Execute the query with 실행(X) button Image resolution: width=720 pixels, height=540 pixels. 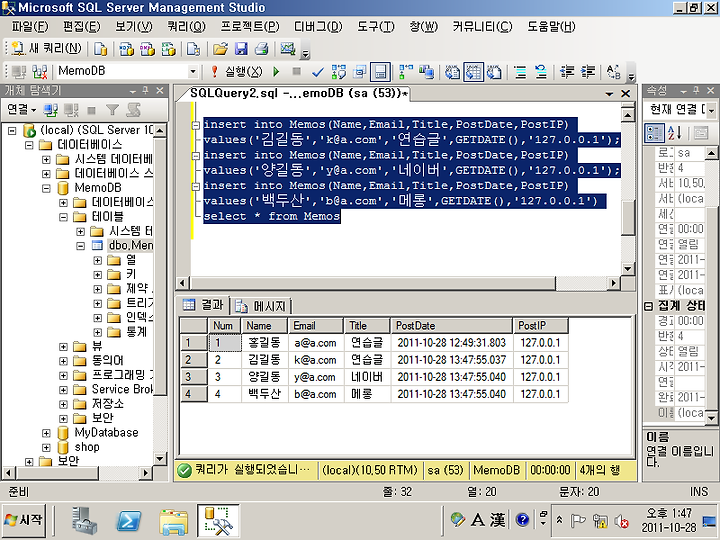point(236,72)
